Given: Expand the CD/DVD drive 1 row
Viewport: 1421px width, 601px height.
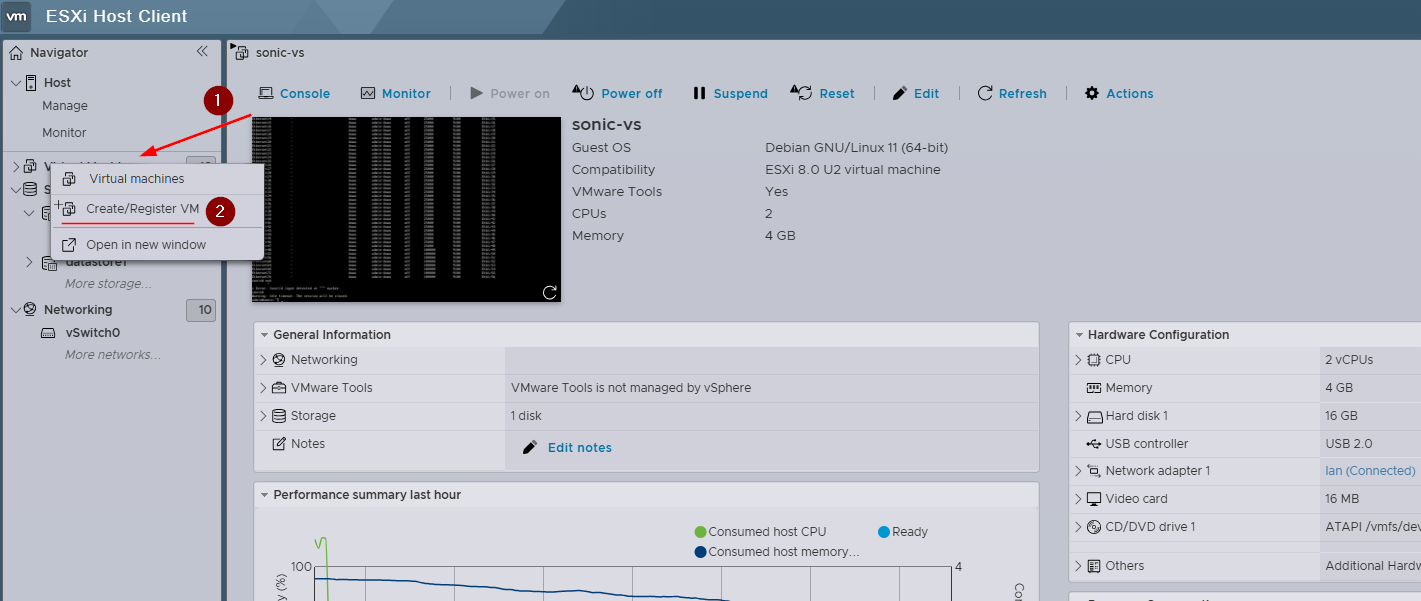Looking at the screenshot, I should tap(1079, 527).
